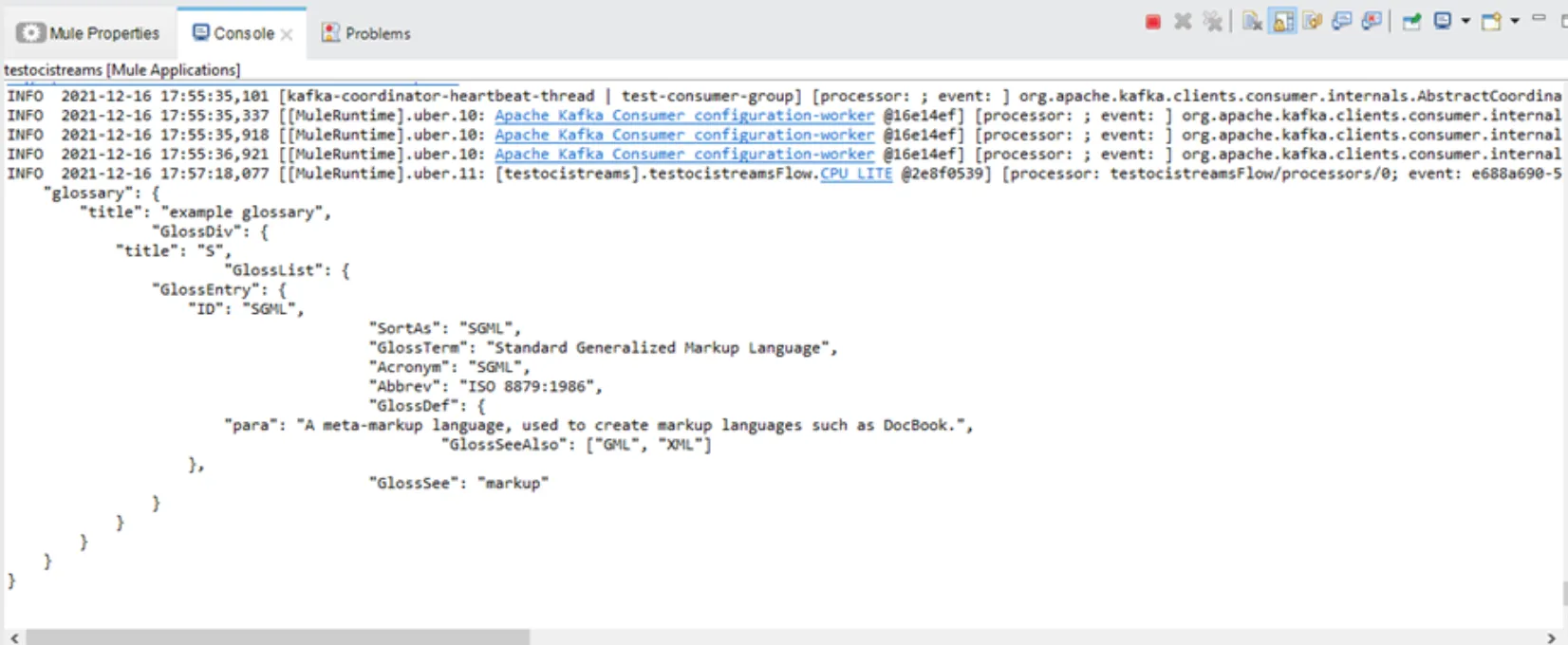Open Apache Kafka Consumer link in the 17:55:35,918 row
Viewport: 1568px width, 645px height.
684,135
